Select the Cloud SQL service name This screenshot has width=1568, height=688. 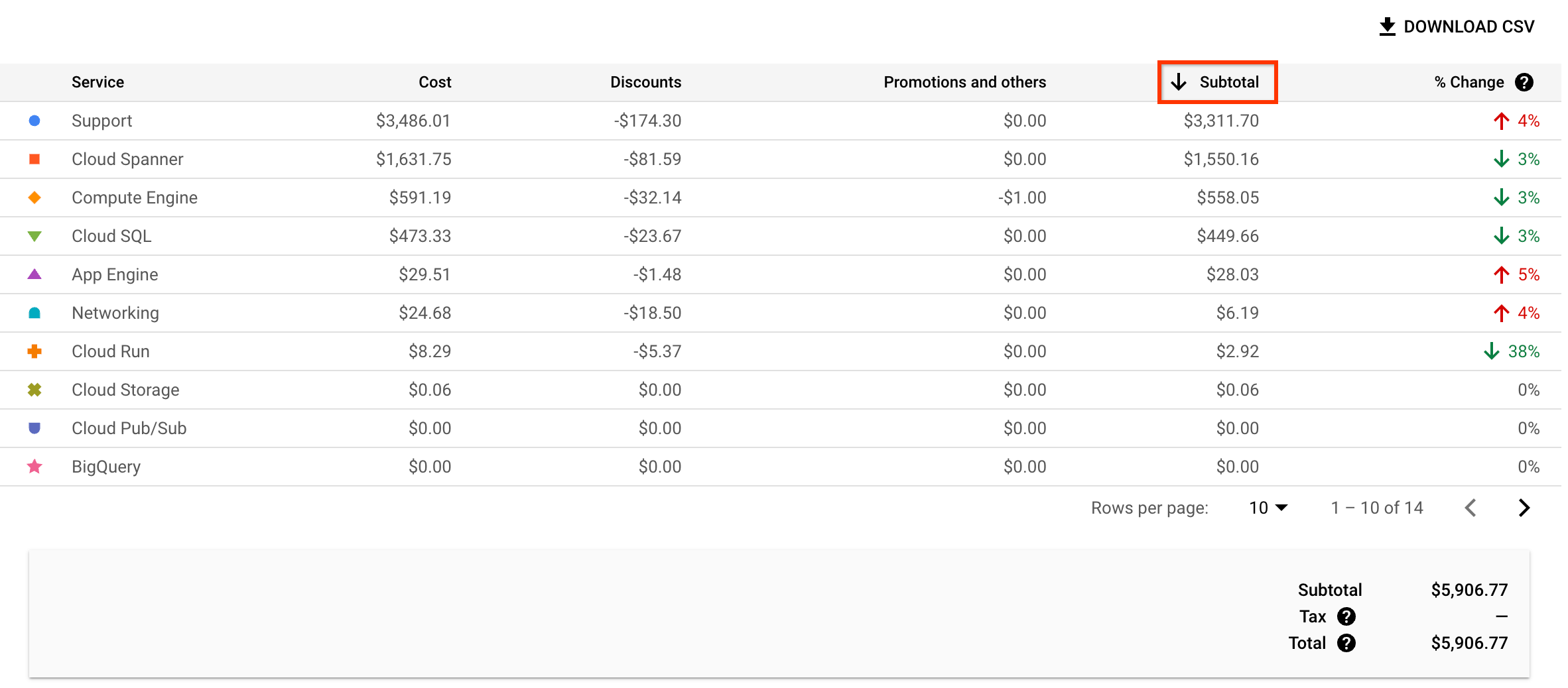[x=111, y=236]
